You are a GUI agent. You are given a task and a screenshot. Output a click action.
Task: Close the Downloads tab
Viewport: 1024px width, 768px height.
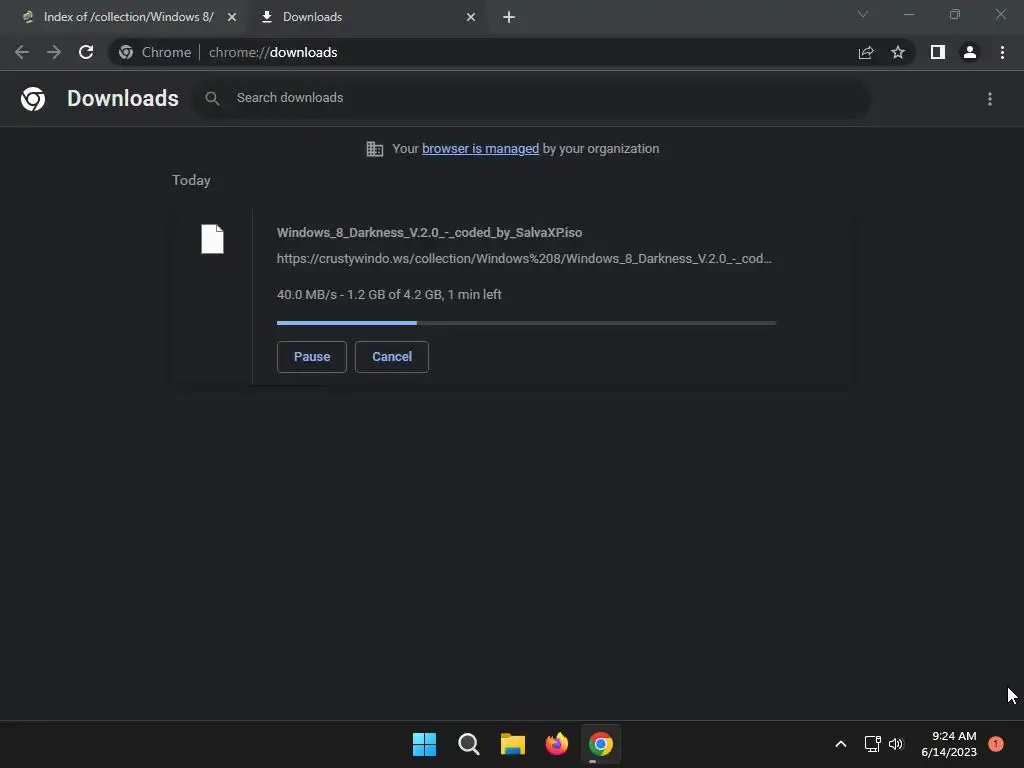pyautogui.click(x=471, y=17)
